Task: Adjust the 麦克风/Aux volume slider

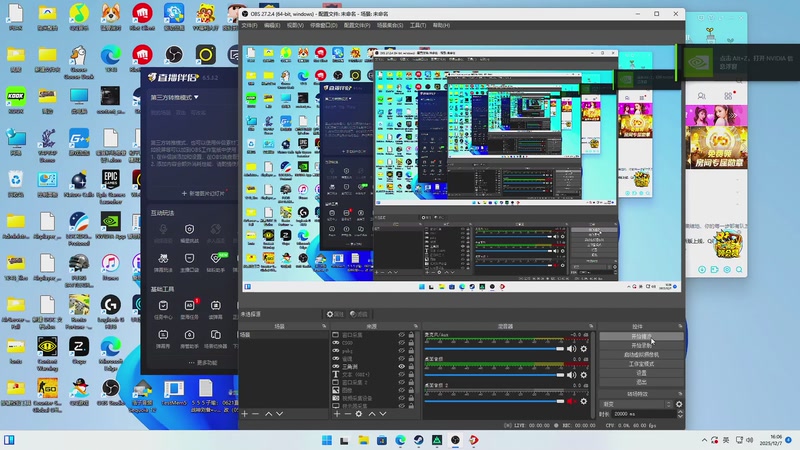Action: click(x=494, y=348)
